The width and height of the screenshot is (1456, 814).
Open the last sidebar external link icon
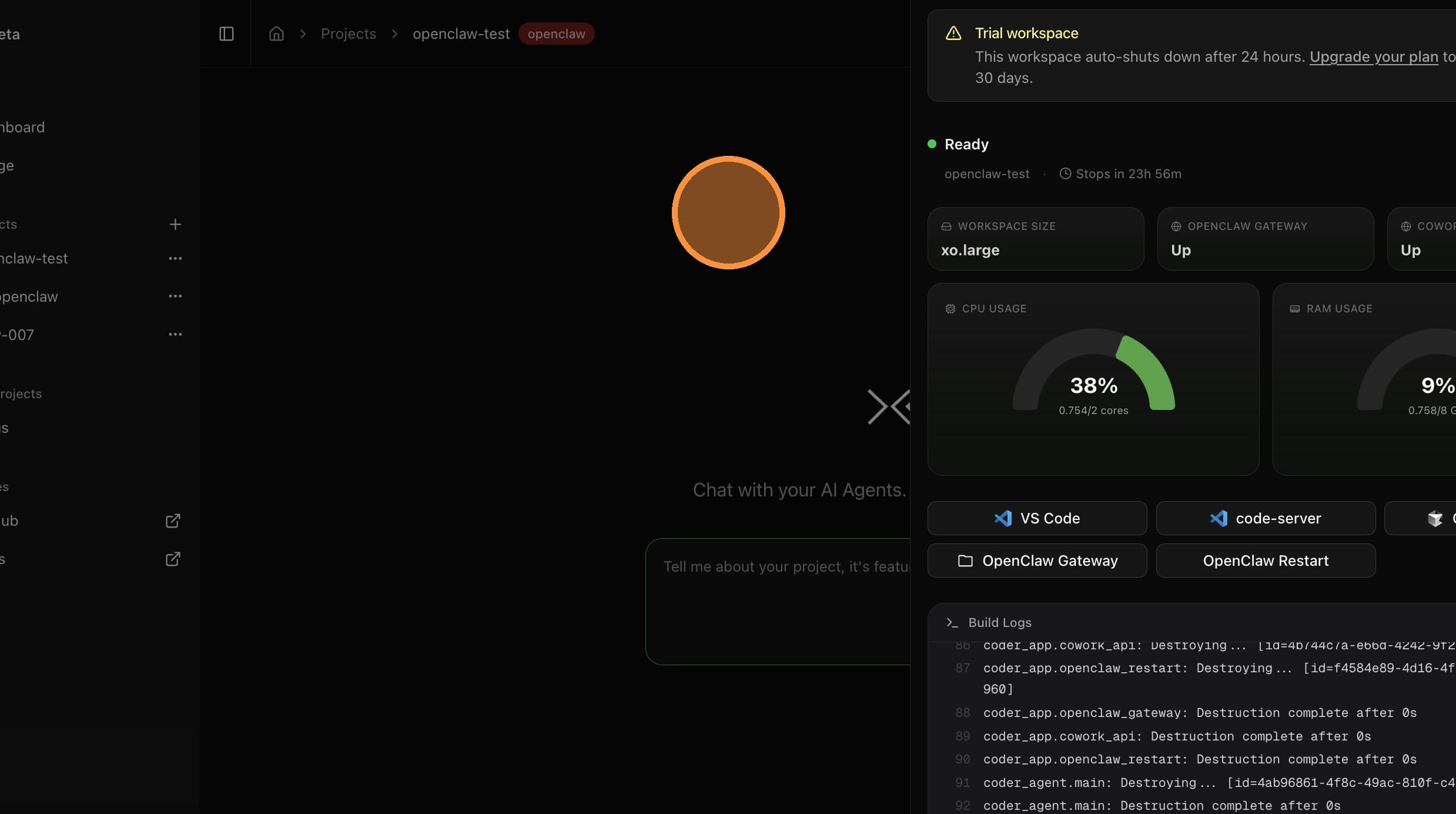(173, 559)
